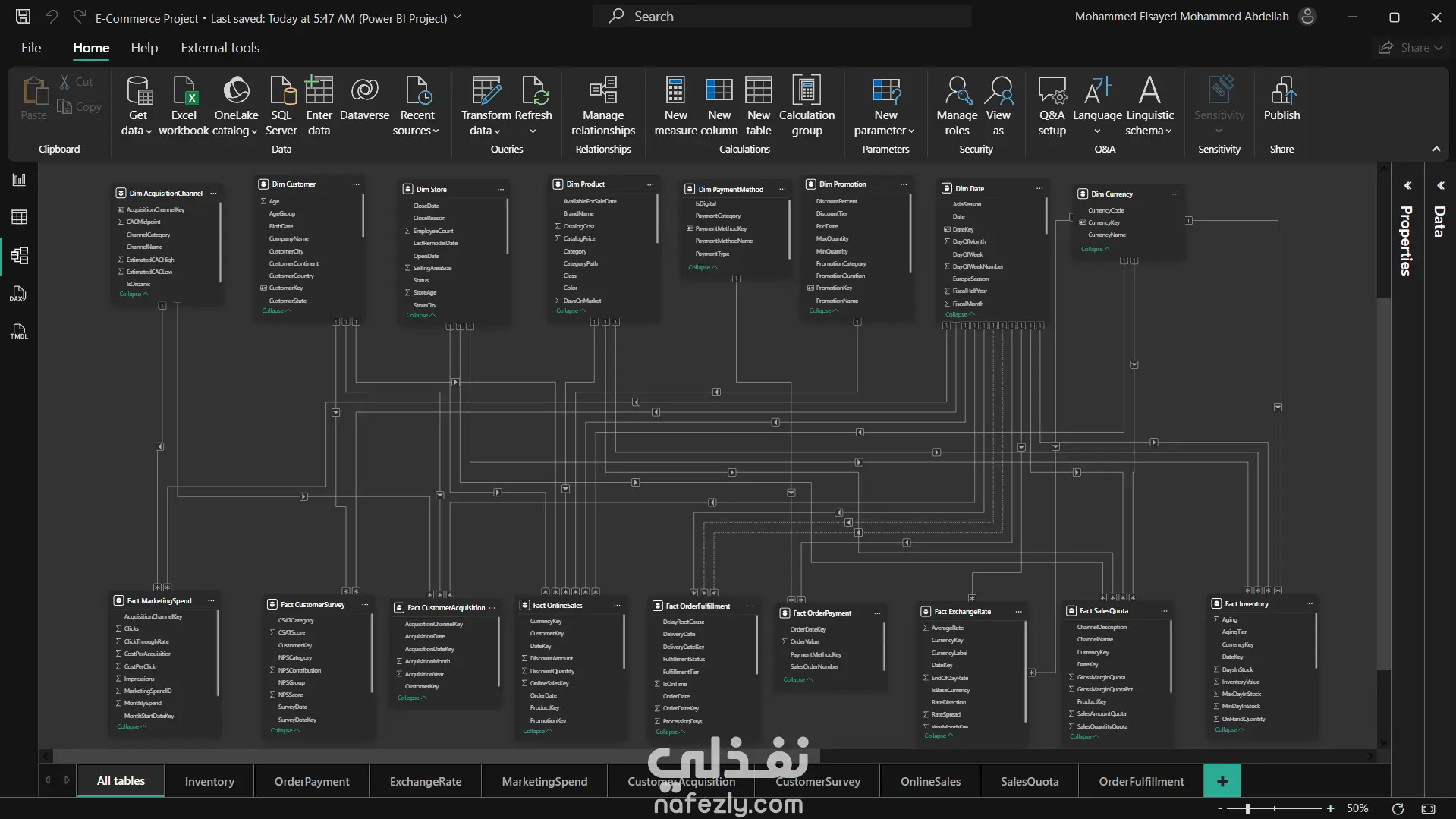Switch to Table view in sidebar
The image size is (1456, 819).
[x=19, y=218]
